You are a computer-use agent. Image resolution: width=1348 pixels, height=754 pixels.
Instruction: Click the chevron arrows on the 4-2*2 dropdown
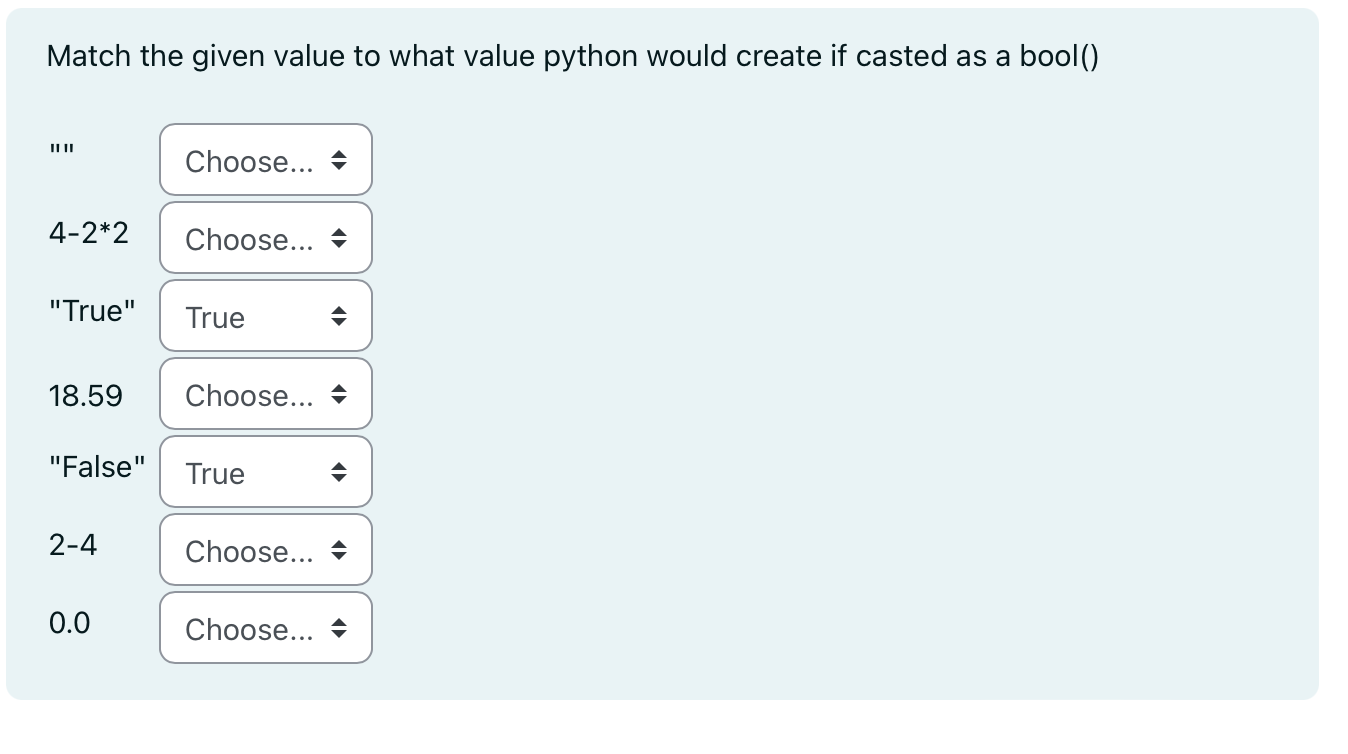pyautogui.click(x=340, y=237)
